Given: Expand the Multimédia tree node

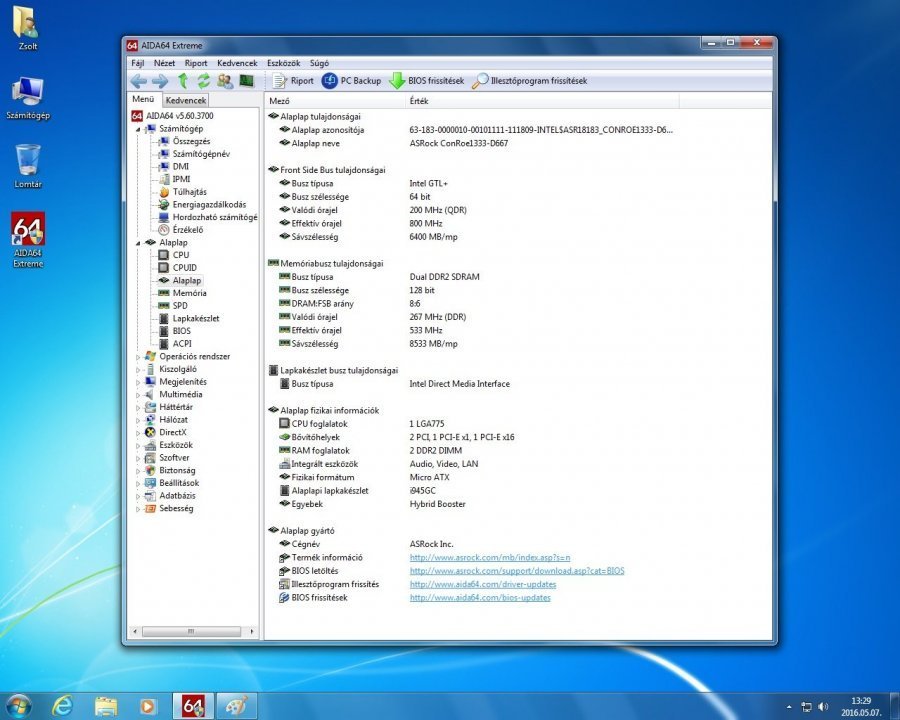Looking at the screenshot, I should [x=137, y=394].
